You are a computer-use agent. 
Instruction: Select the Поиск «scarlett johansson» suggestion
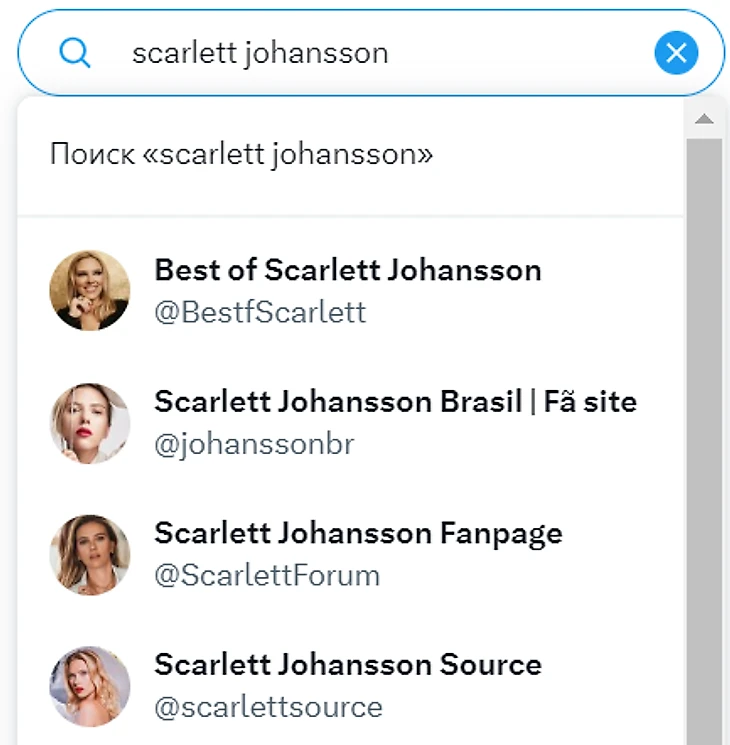click(x=241, y=155)
